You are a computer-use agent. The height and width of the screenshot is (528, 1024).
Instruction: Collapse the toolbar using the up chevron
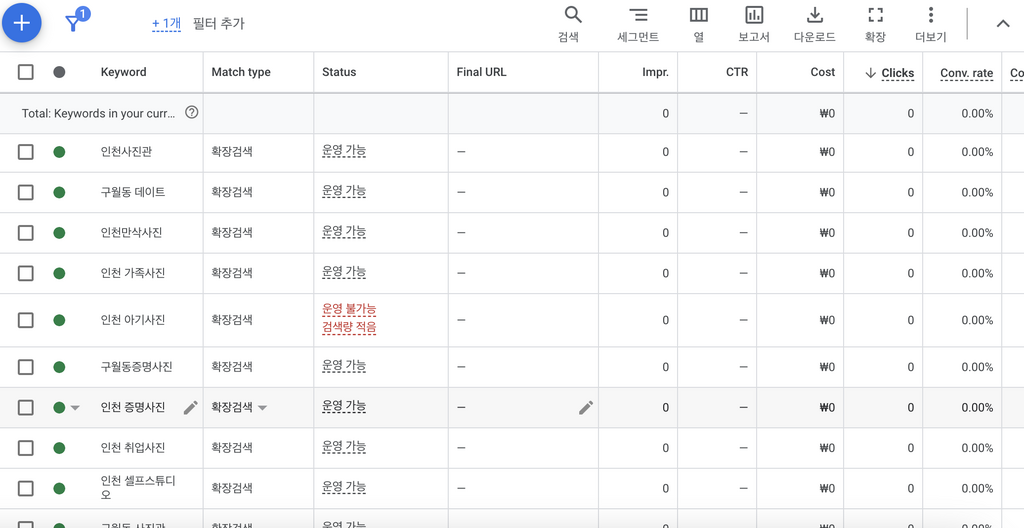point(1002,24)
